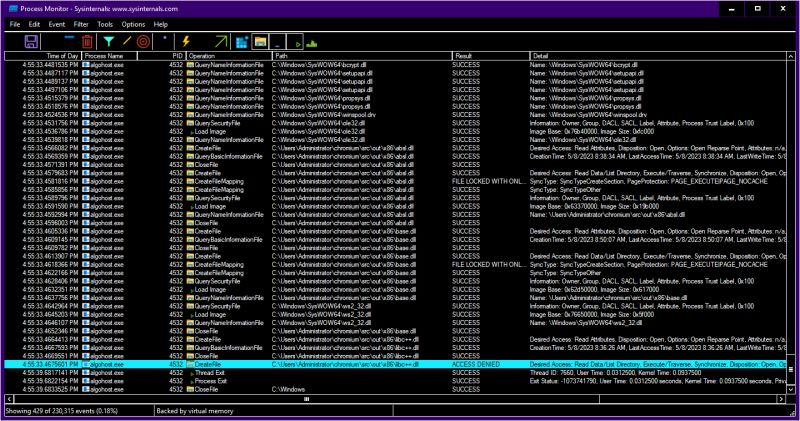
Task: Click horizontal scrollbar left arrow
Action: pos(9,399)
